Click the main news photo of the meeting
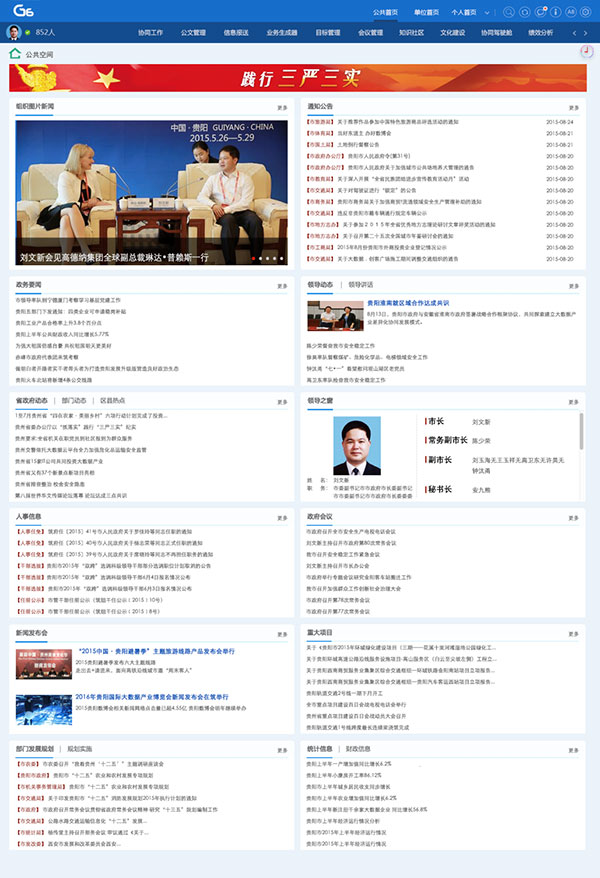Viewport: 600px width, 878px height. pos(152,193)
